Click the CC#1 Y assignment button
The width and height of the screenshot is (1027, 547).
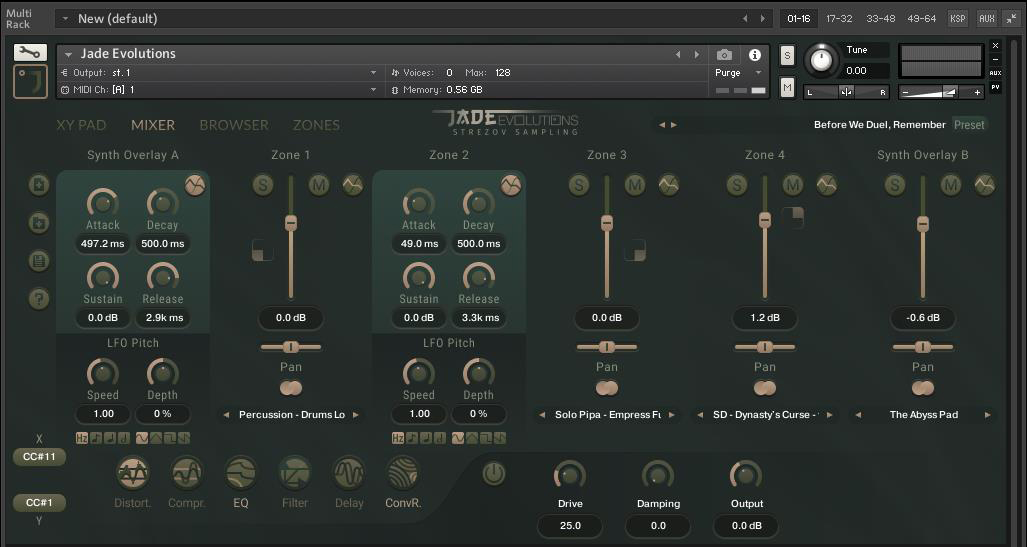click(39, 503)
